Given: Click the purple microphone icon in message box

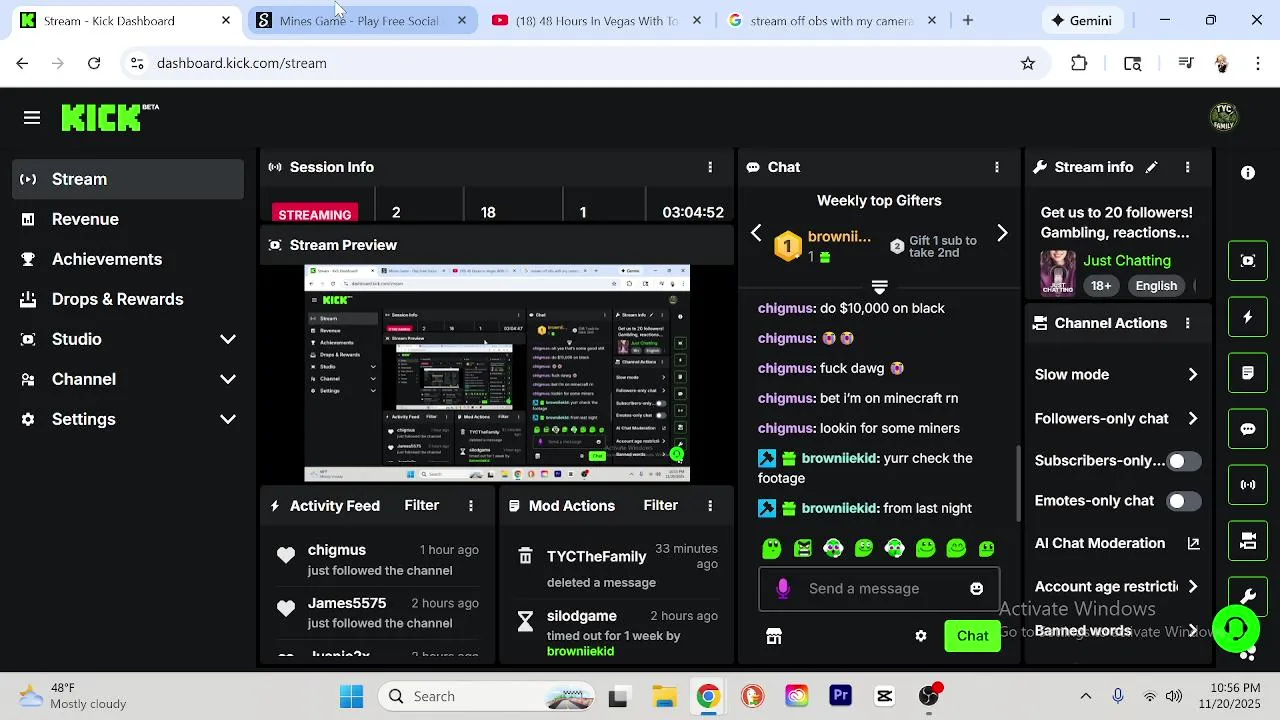Looking at the screenshot, I should [x=783, y=589].
